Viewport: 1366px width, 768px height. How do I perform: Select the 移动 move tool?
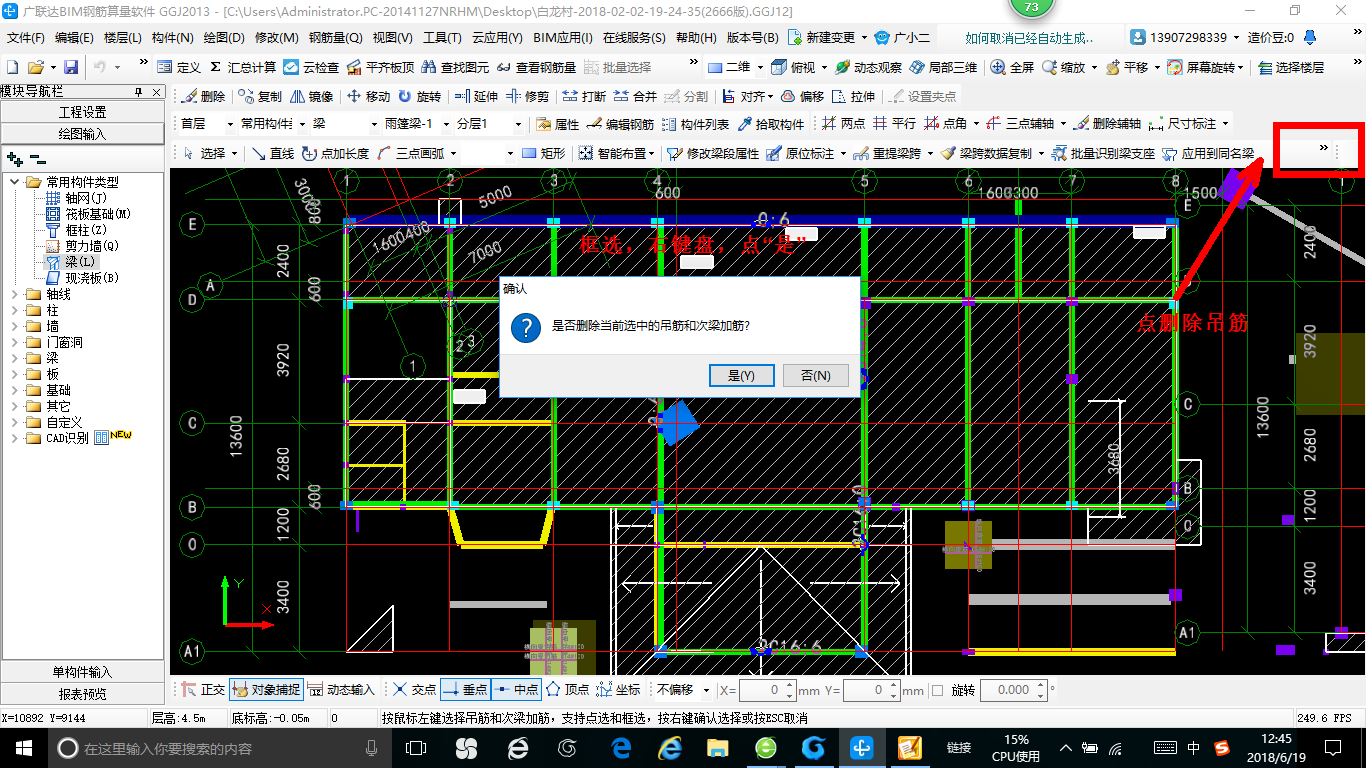tap(369, 97)
